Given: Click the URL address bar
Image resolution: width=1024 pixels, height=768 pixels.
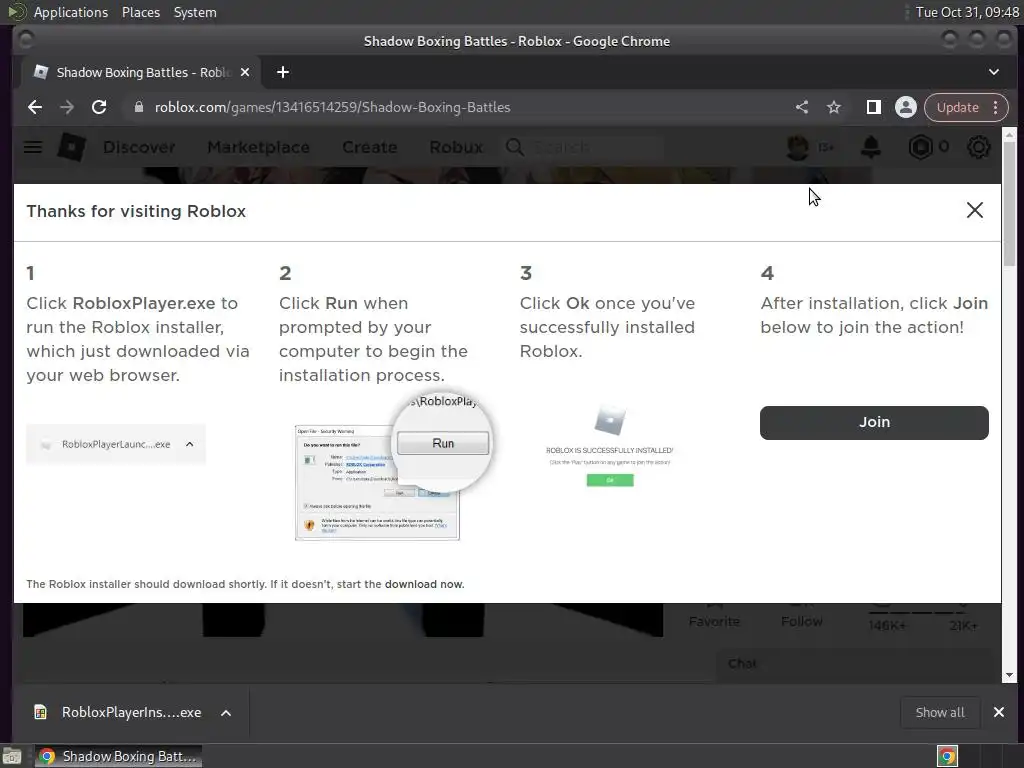Looking at the screenshot, I should coord(457,107).
